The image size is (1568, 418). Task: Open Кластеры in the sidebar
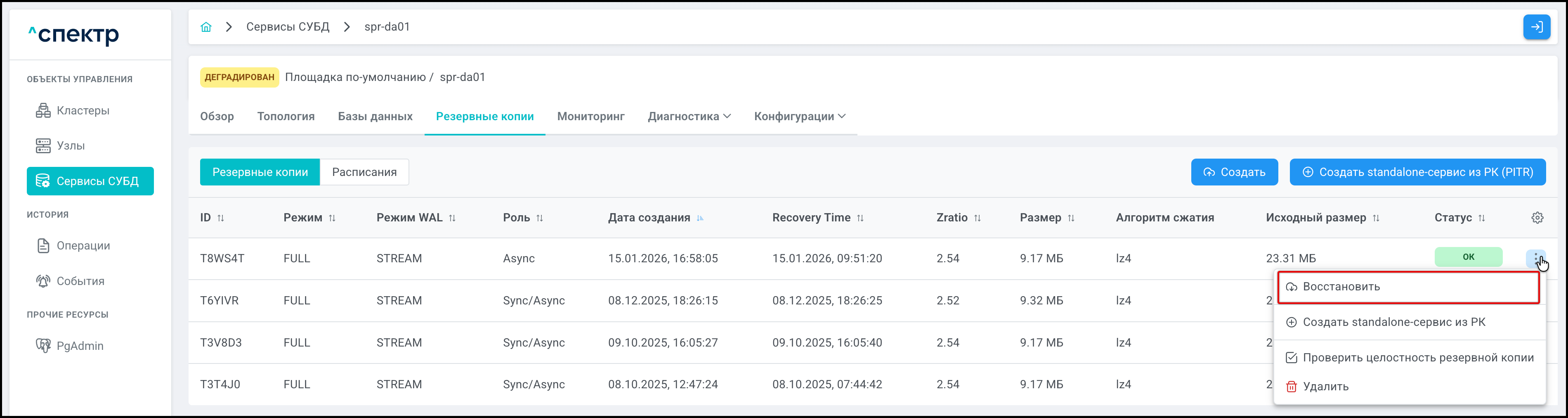tap(83, 110)
